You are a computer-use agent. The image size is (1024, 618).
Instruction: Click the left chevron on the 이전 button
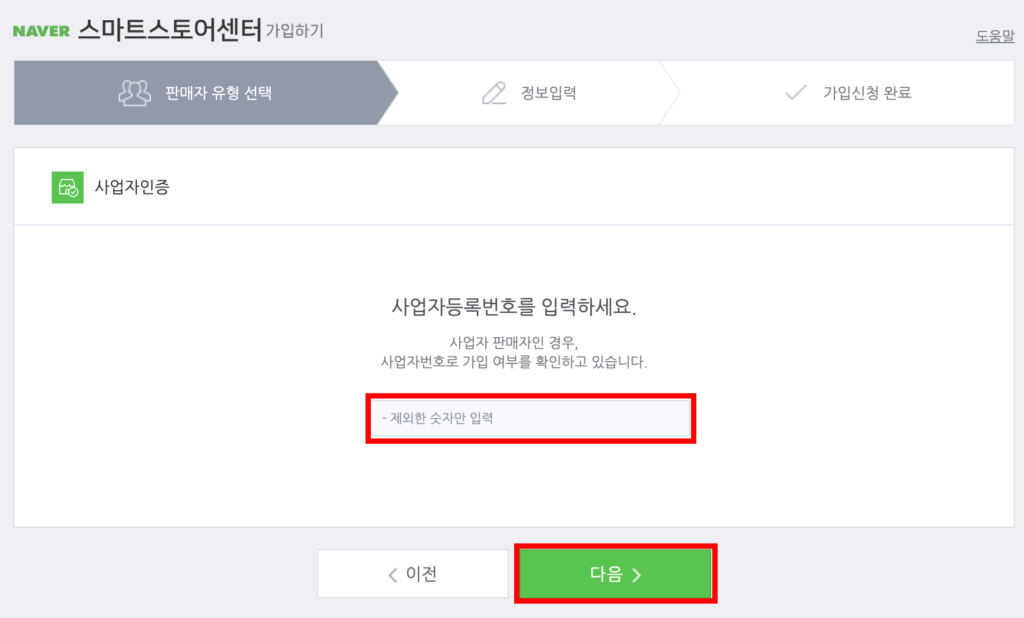393,575
